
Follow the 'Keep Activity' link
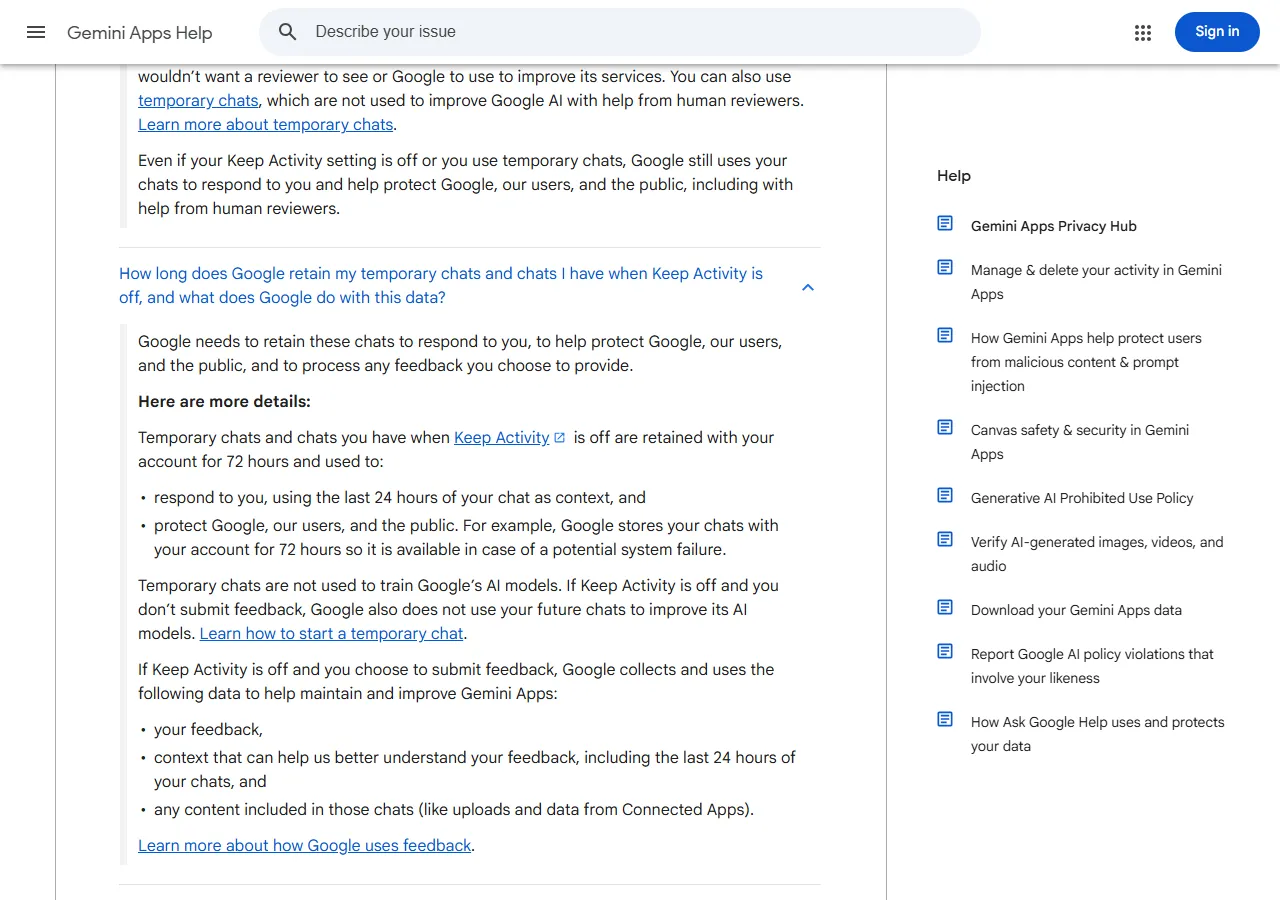coord(502,438)
